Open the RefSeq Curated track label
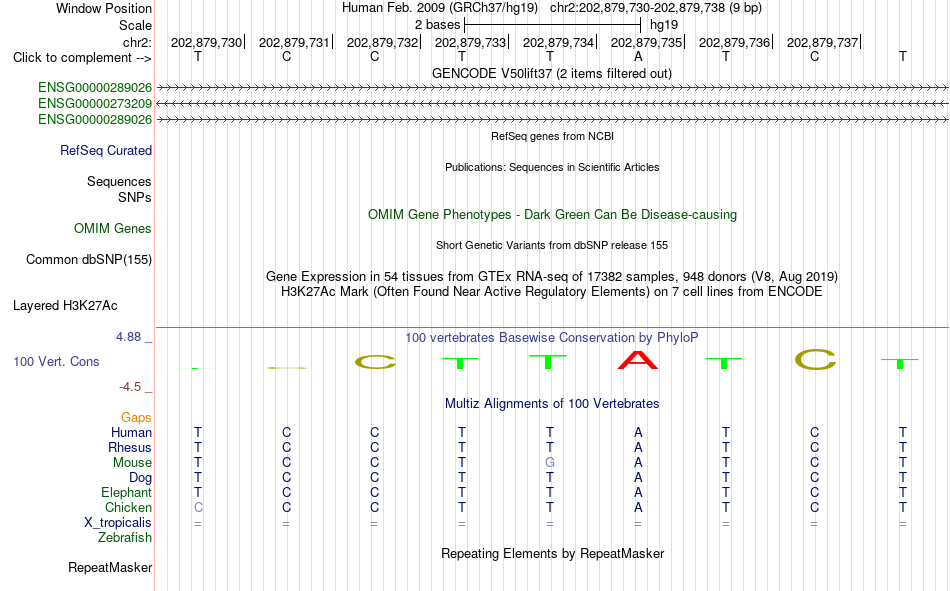The image size is (950, 591). [105, 150]
